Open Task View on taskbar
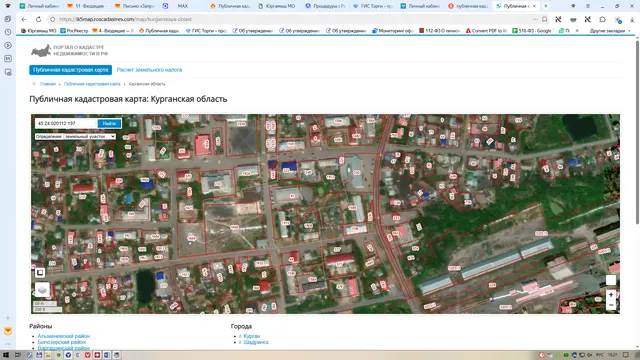The width and height of the screenshot is (640, 360). pyautogui.click(x=18, y=355)
